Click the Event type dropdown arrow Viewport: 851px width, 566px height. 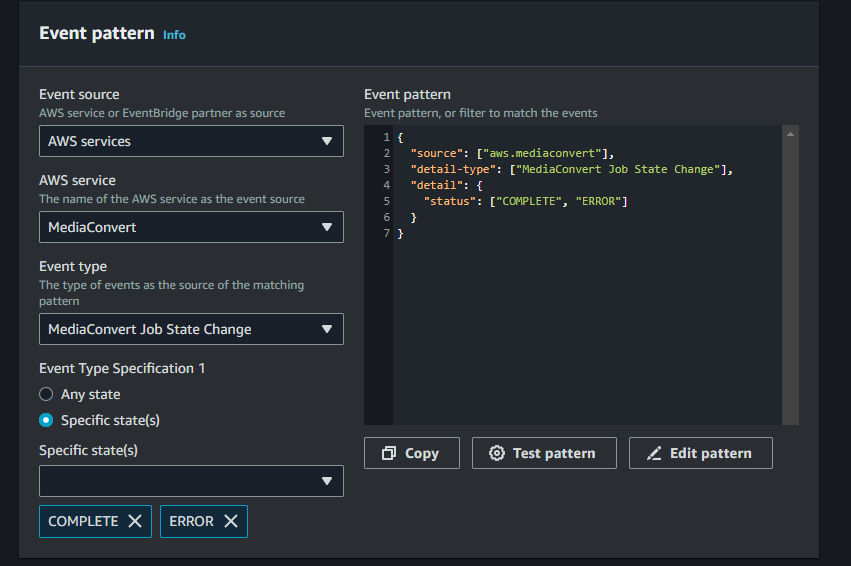327,329
